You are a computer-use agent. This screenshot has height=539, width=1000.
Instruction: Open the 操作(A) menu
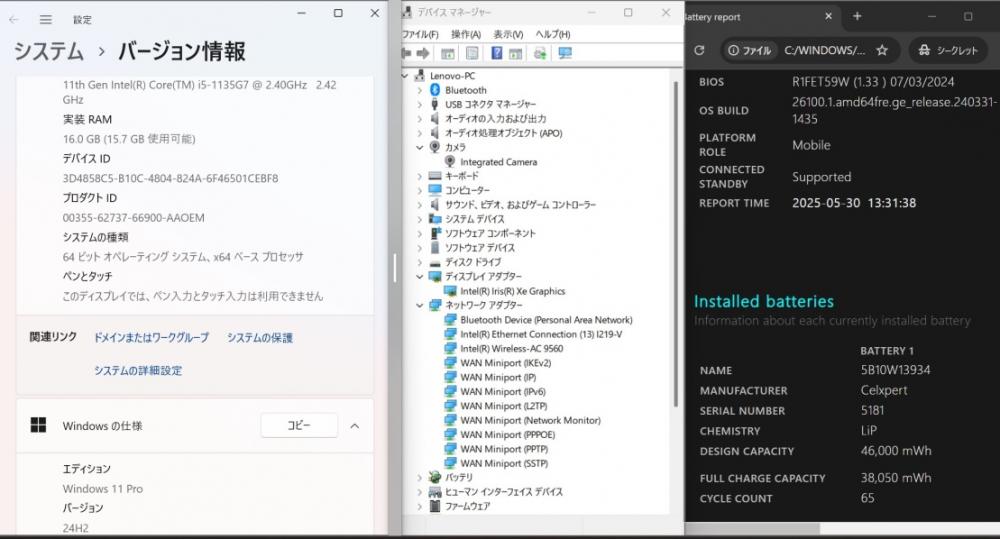(466, 34)
